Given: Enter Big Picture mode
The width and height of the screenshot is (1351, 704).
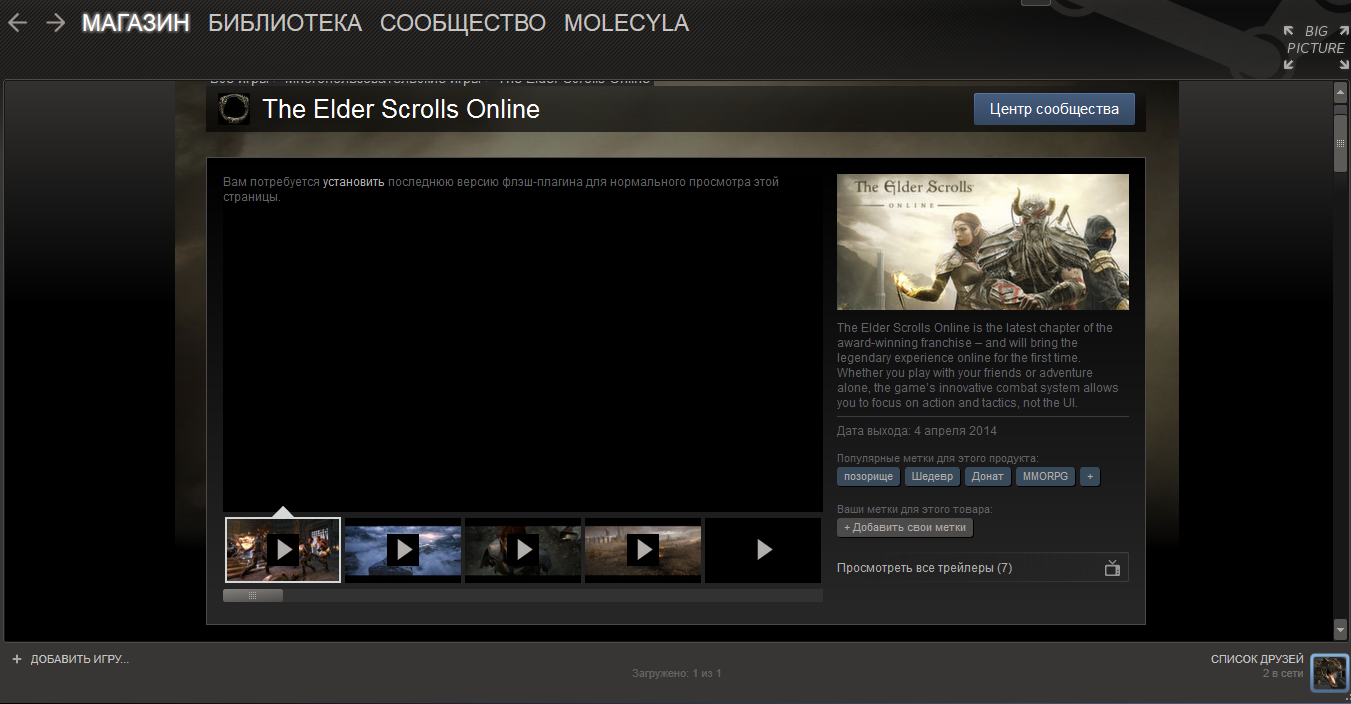Looking at the screenshot, I should tap(1316, 47).
